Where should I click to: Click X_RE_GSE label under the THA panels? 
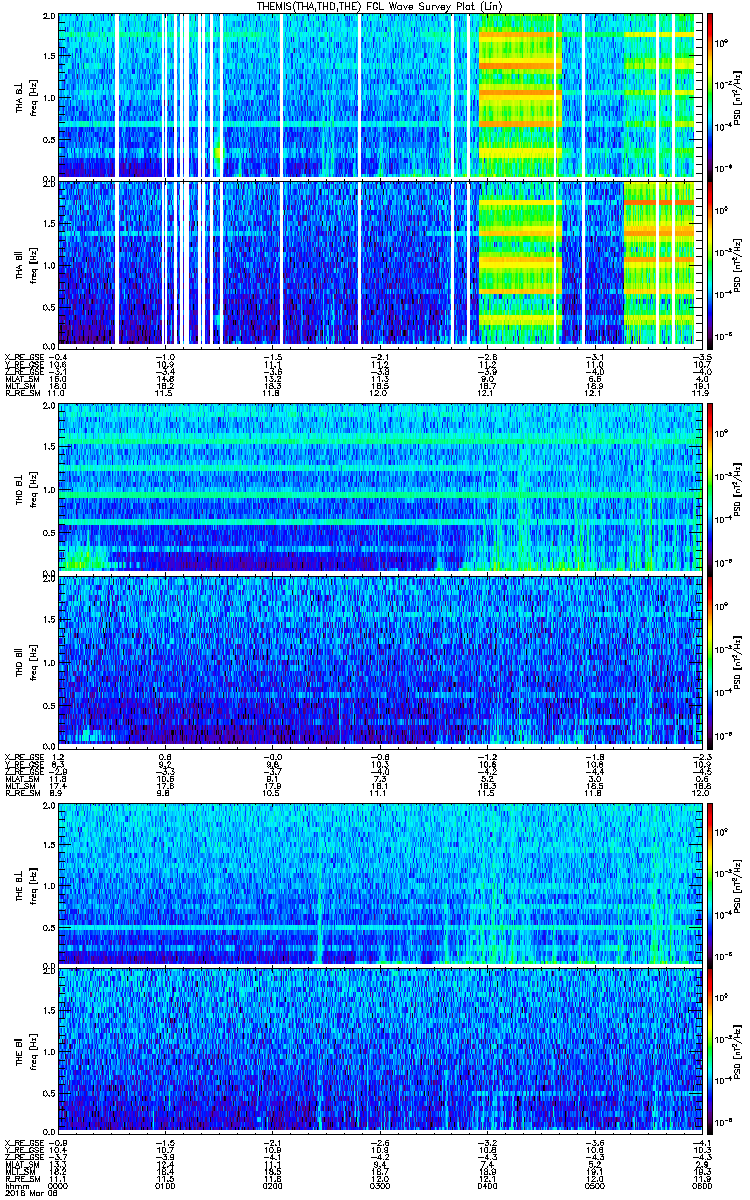pyautogui.click(x=25, y=357)
